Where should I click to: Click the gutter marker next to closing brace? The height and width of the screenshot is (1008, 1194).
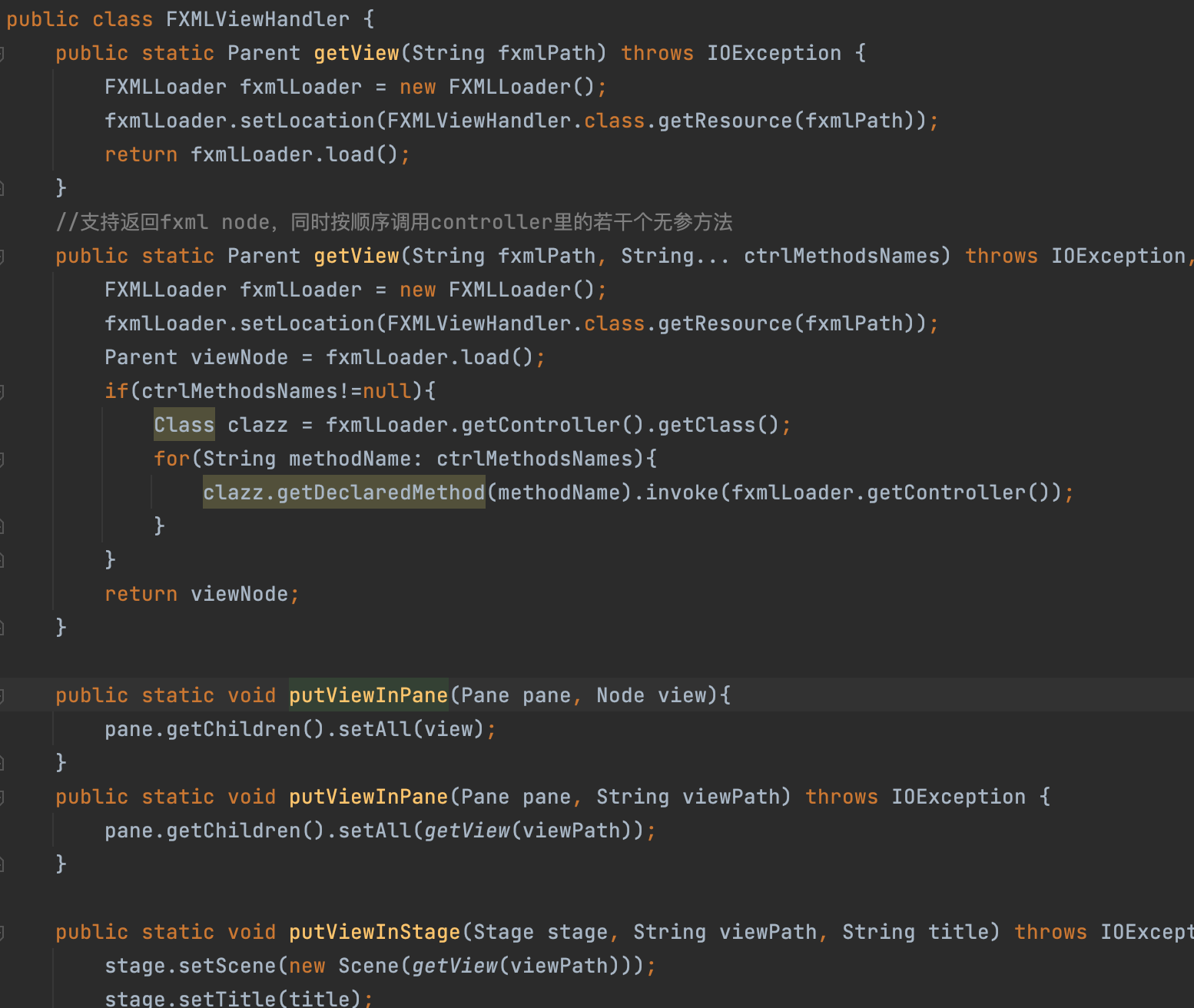tap(4, 761)
